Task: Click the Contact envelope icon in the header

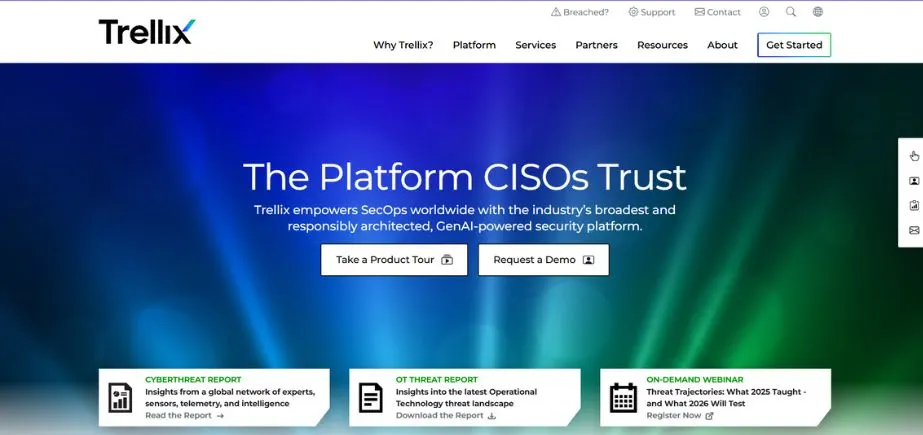Action: click(699, 12)
